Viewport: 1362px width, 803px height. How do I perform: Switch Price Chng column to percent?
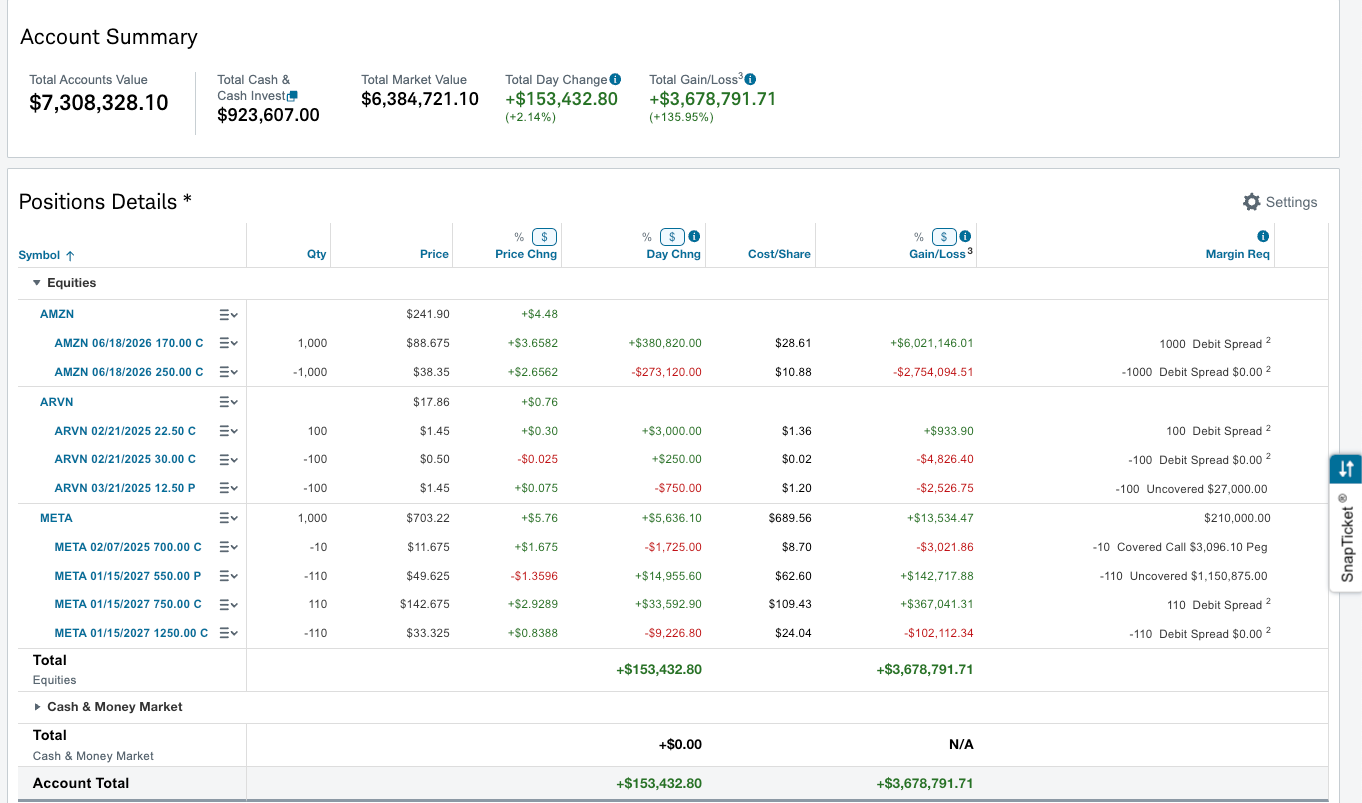[x=519, y=237]
